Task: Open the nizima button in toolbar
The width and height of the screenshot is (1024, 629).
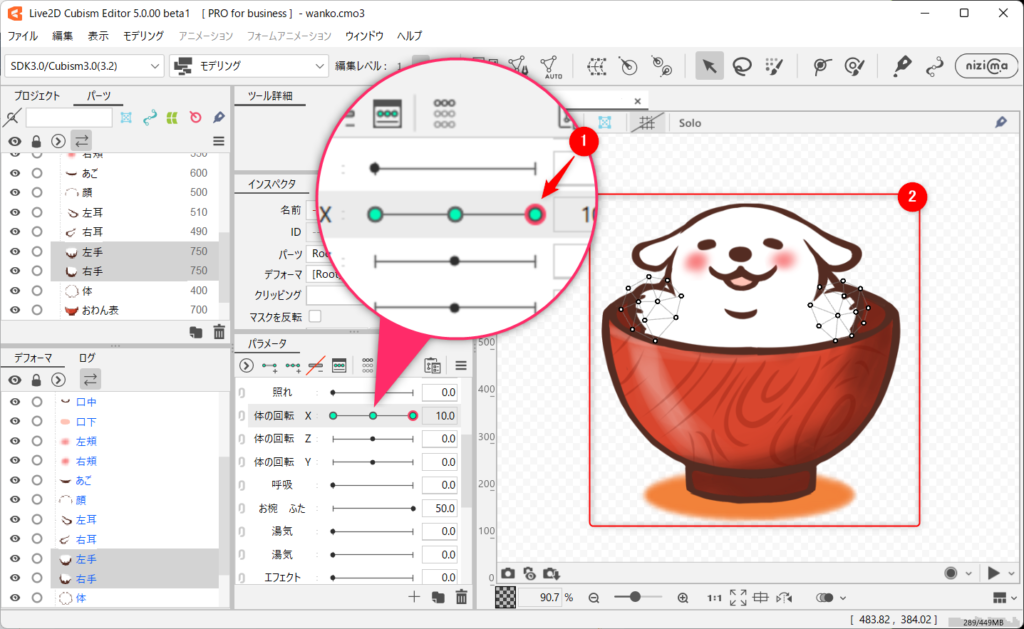Action: coord(985,66)
